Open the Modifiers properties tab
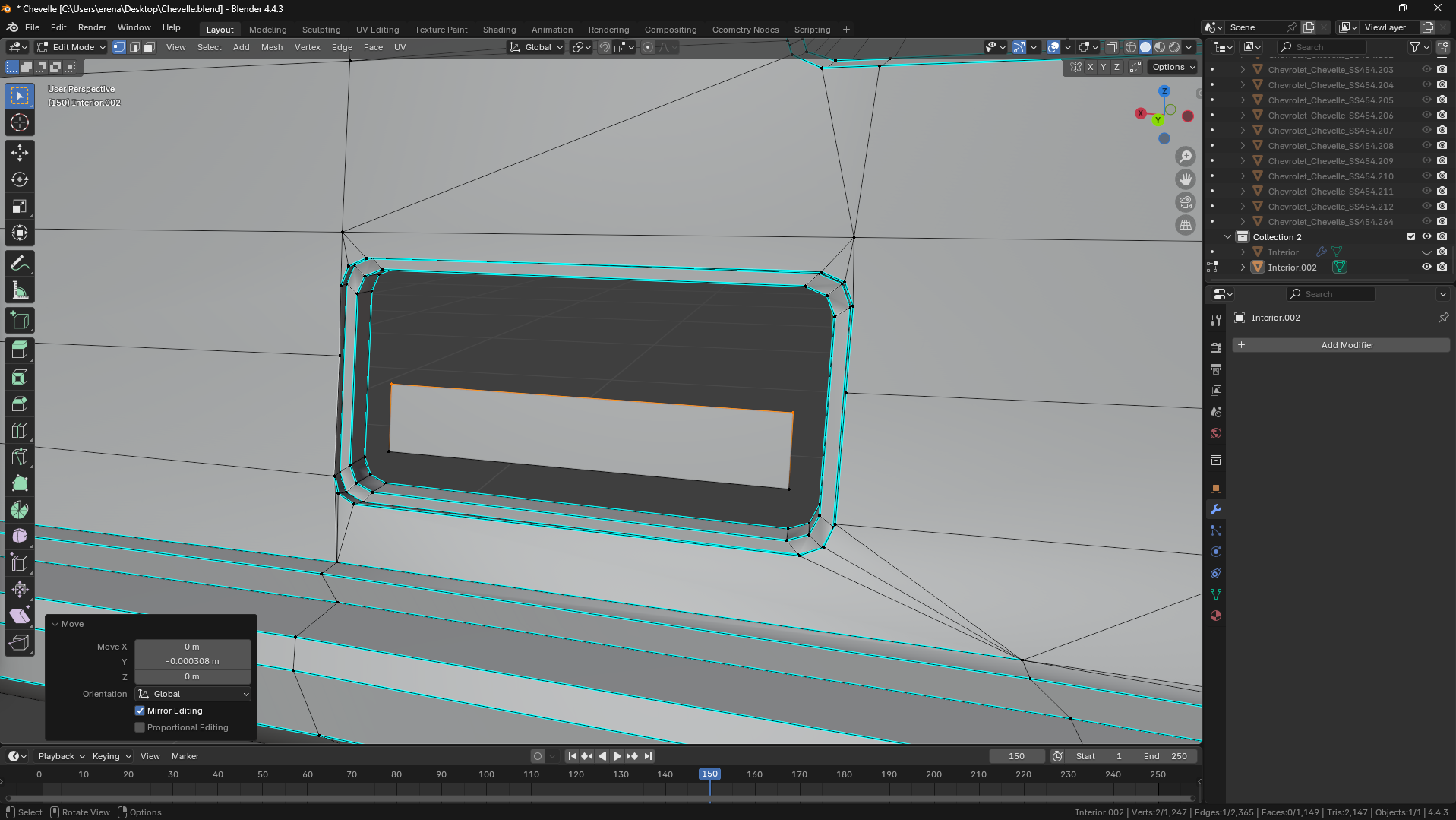The width and height of the screenshot is (1456, 820). click(x=1216, y=509)
